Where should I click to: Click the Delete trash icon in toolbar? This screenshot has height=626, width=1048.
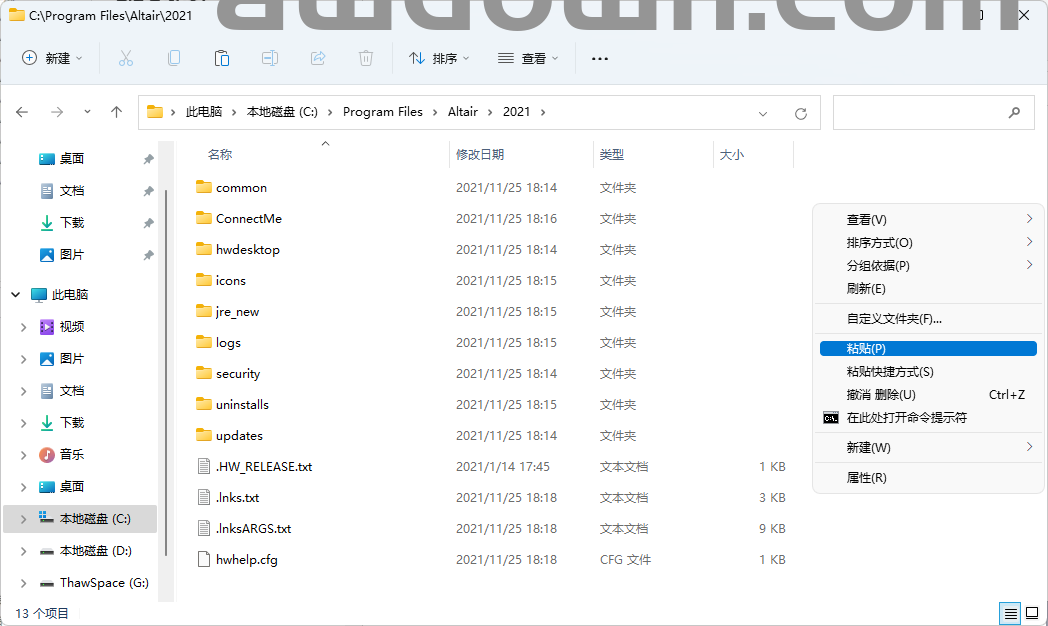(x=366, y=59)
